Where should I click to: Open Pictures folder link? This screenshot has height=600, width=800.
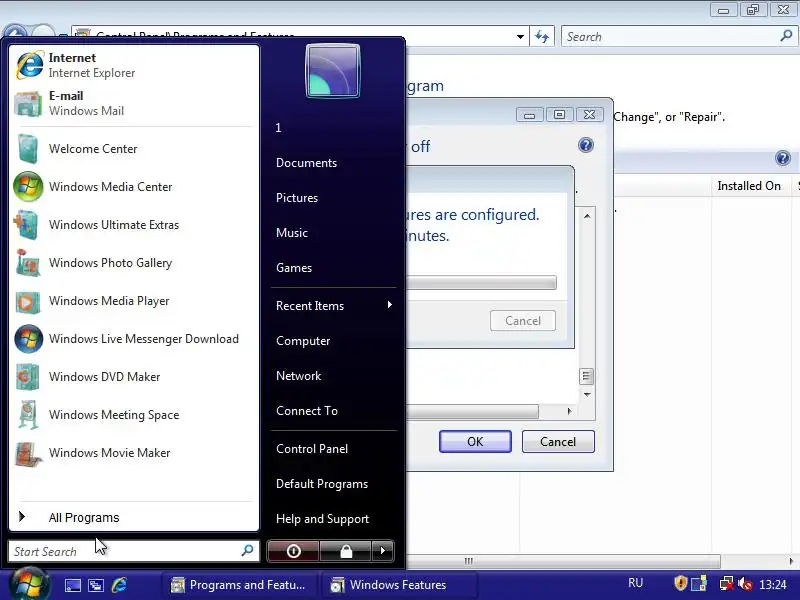[x=297, y=198]
